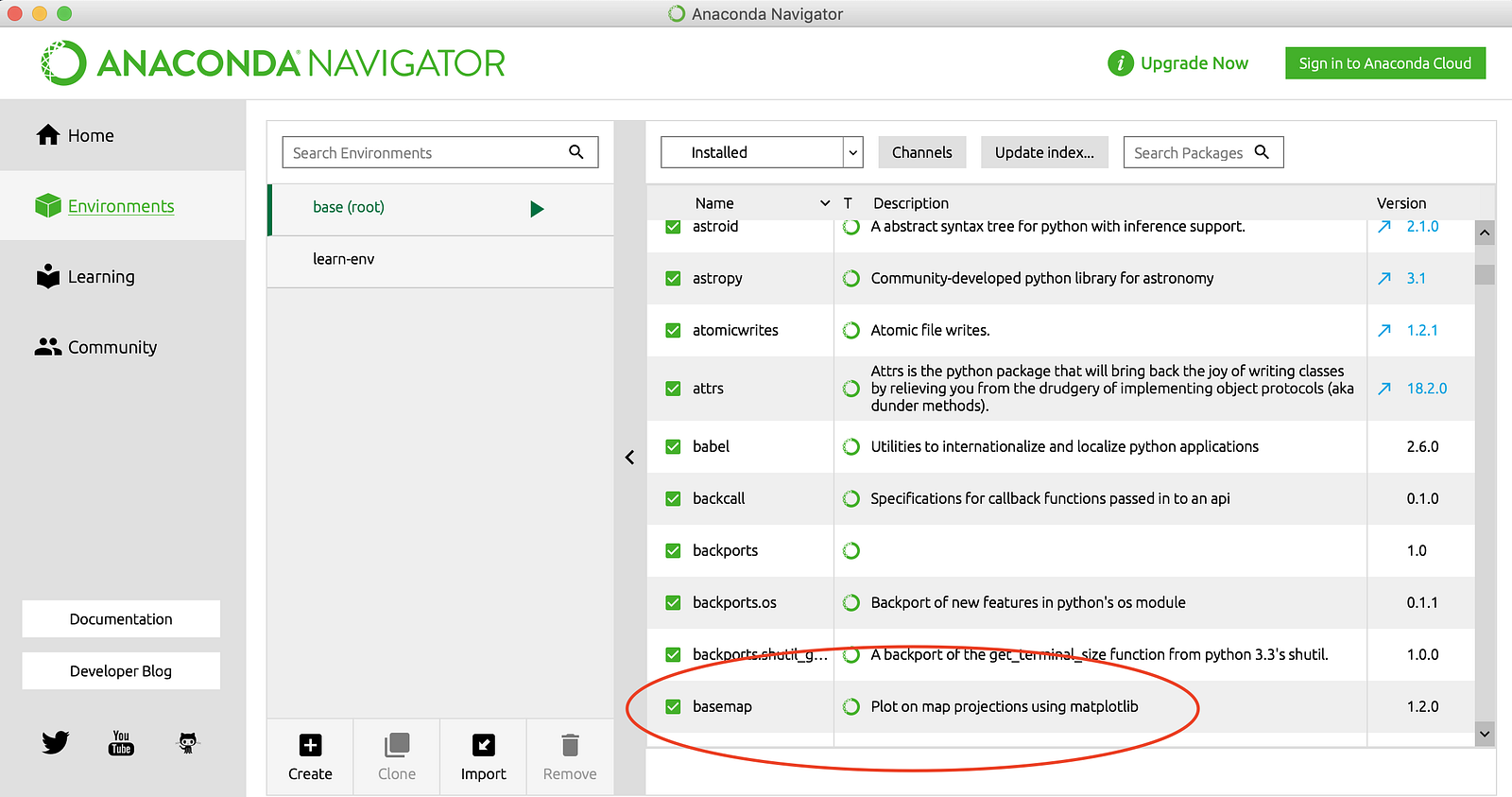Screen dimensions: 1512x797
Task: Click the backcall package type icon
Action: coord(851,498)
